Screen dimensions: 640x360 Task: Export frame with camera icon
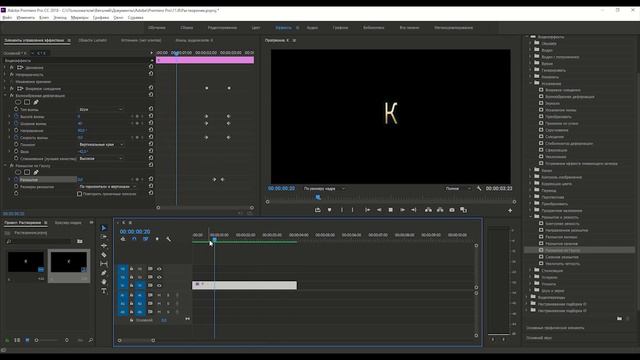452,210
